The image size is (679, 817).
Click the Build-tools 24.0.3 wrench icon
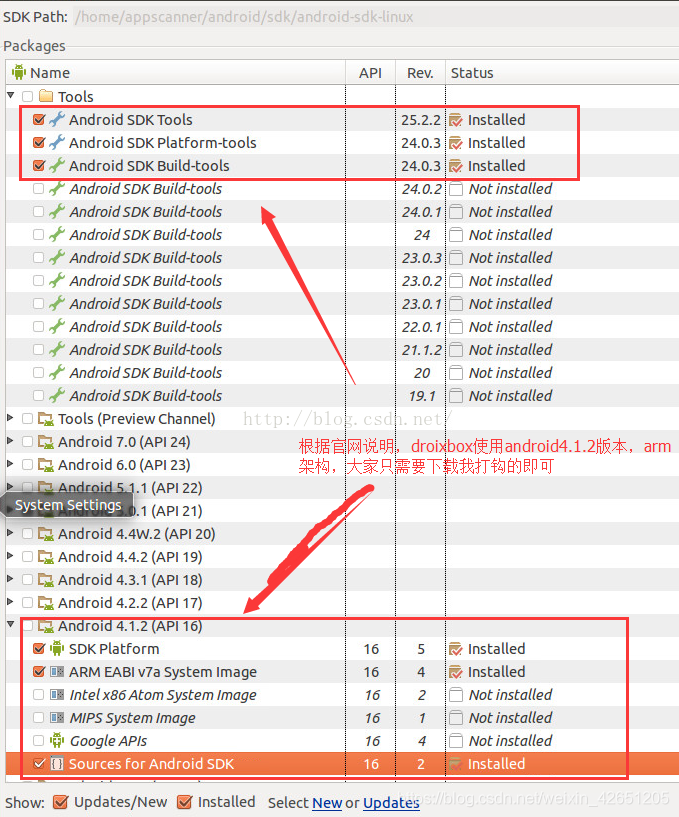point(57,165)
